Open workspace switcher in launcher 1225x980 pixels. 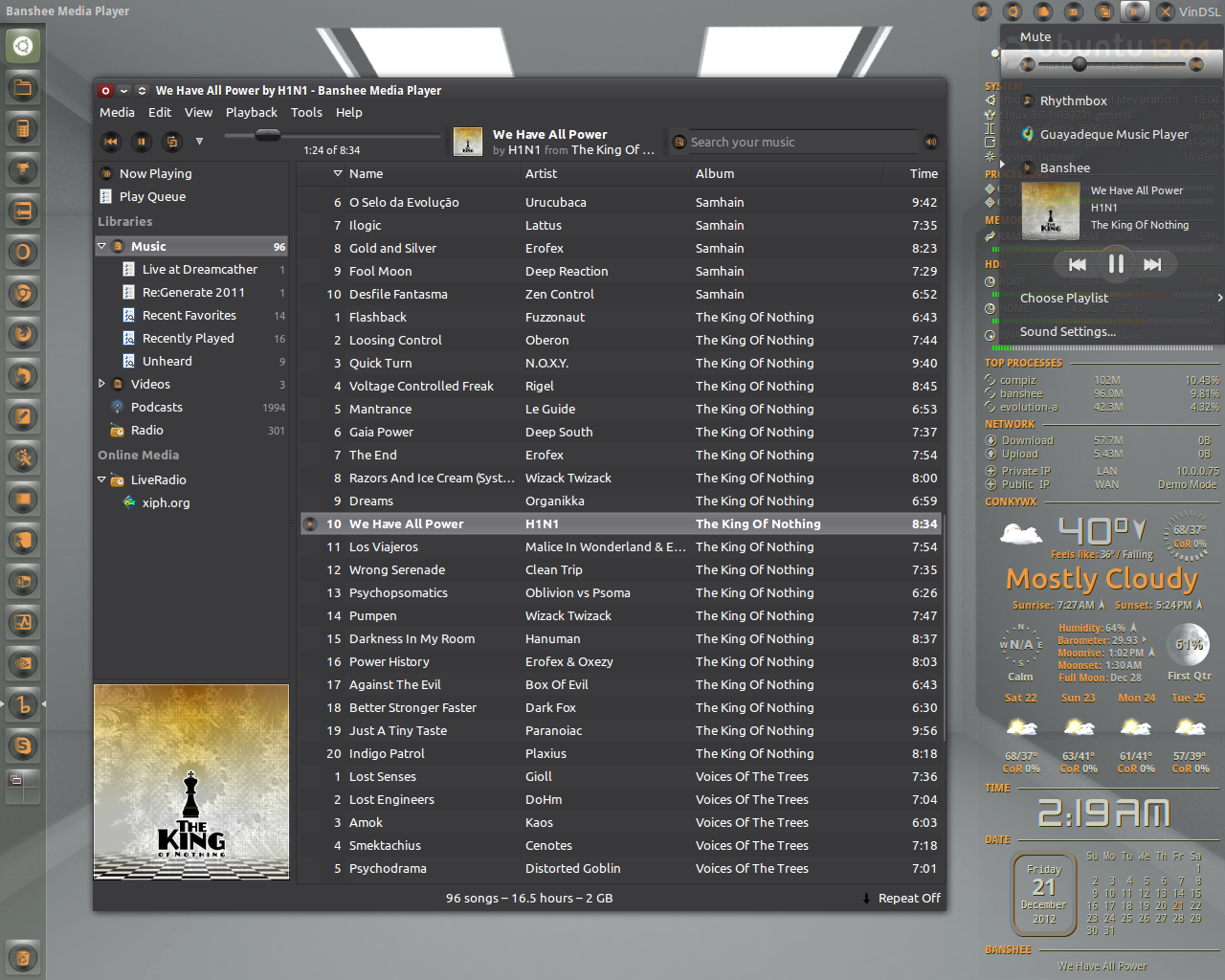(x=23, y=787)
